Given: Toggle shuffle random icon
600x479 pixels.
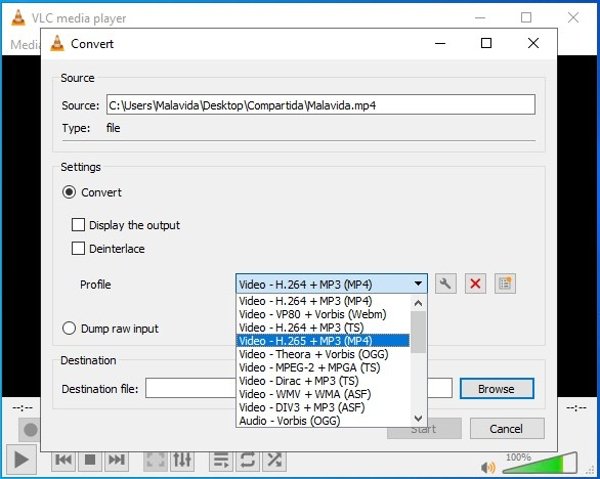Looking at the screenshot, I should pos(274,459).
